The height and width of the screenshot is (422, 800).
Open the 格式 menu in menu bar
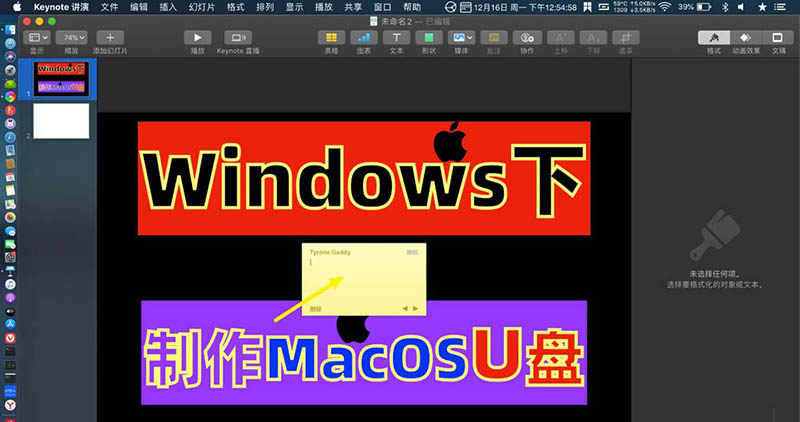click(x=235, y=6)
